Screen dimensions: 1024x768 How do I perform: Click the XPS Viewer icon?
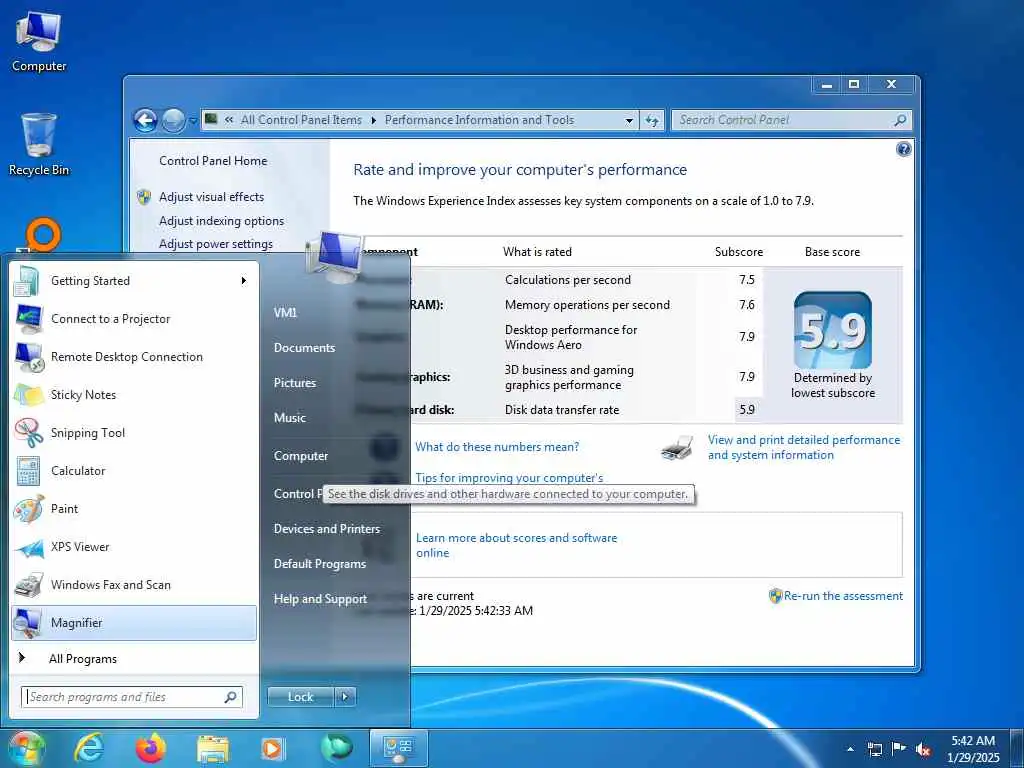(x=29, y=547)
